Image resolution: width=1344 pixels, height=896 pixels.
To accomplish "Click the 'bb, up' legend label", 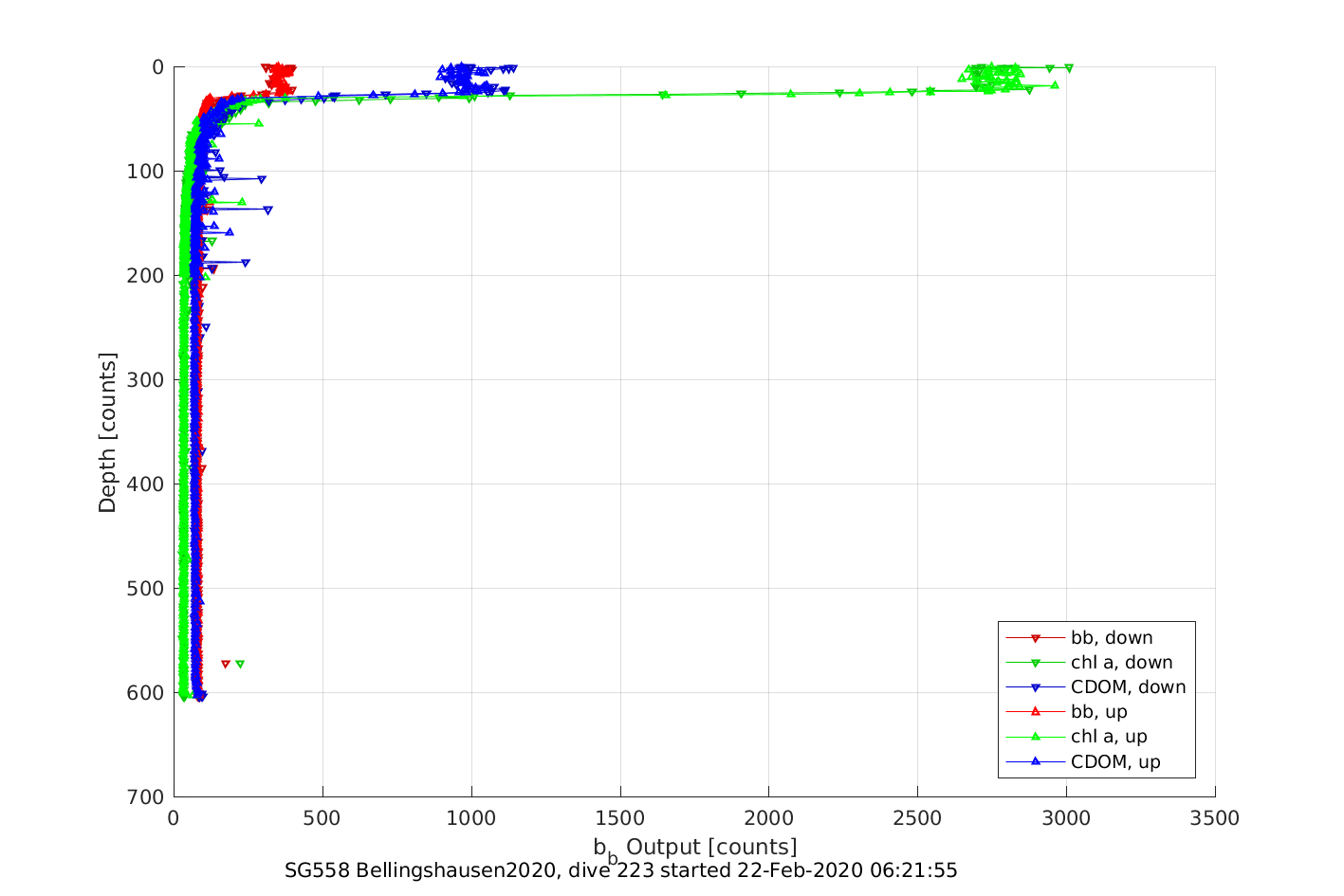I will click(1098, 712).
